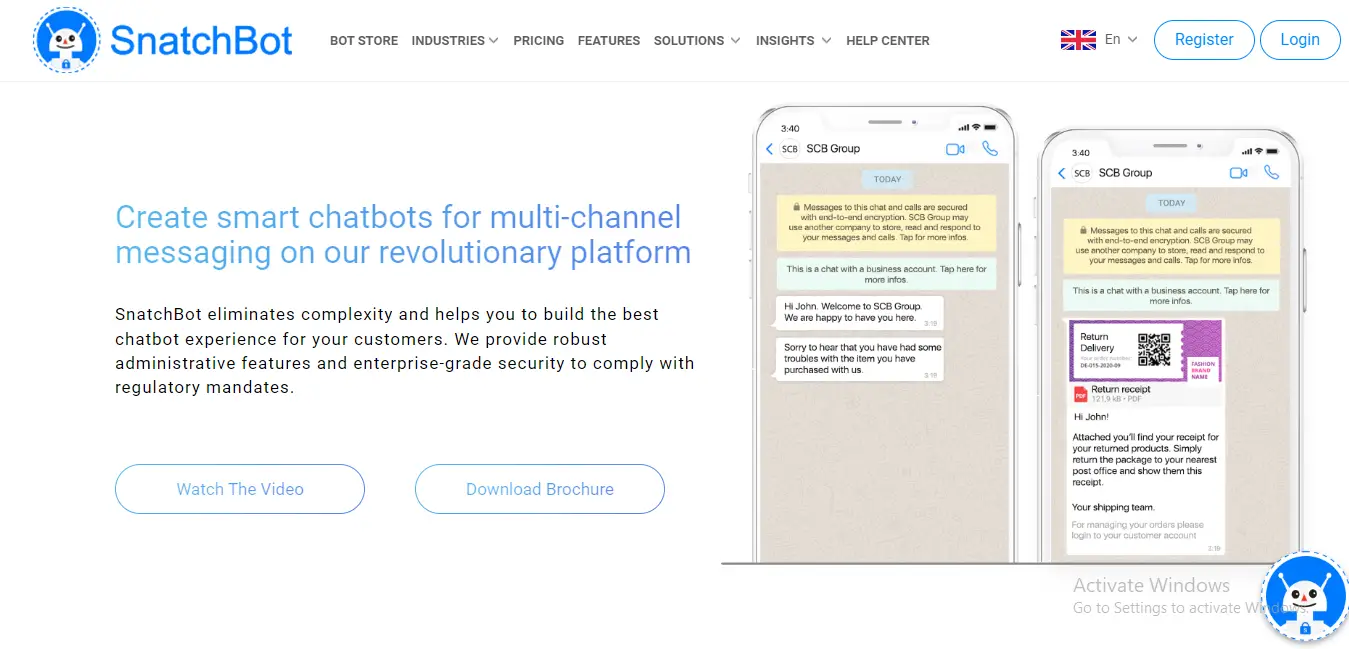Click the SnatchBot brand name text
Image resolution: width=1349 pixels, height=649 pixels.
(201, 40)
